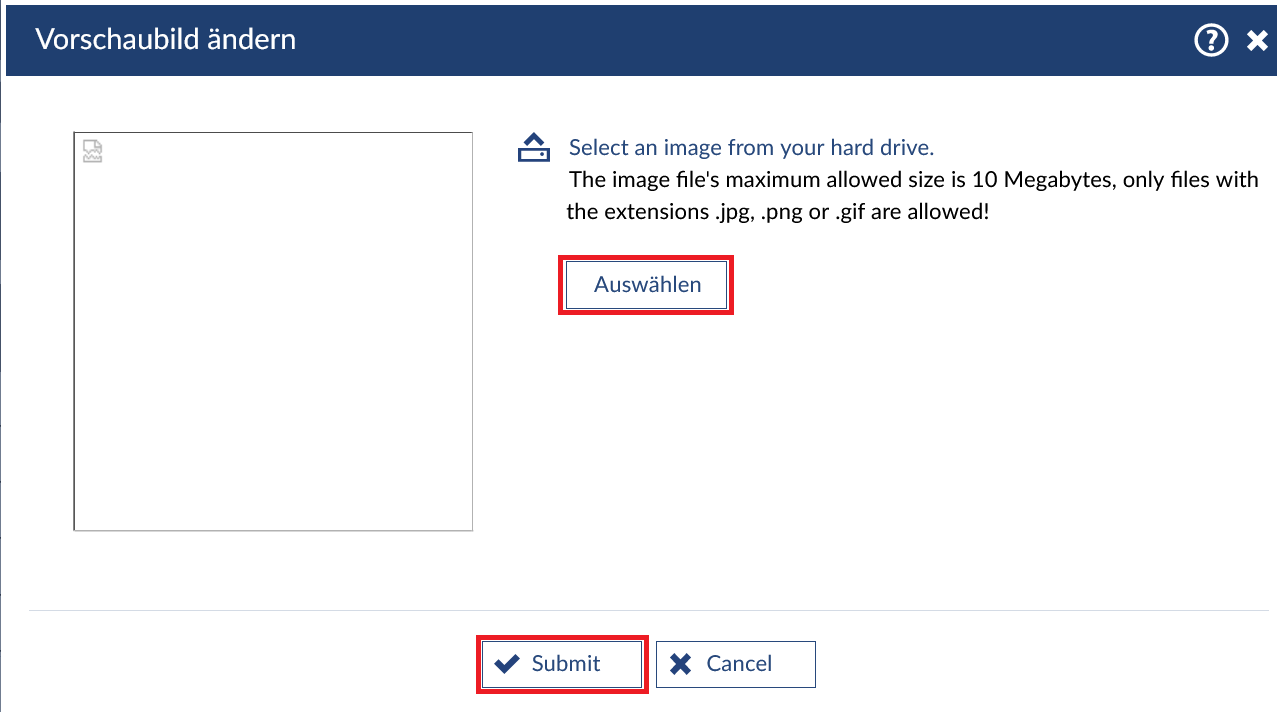Screen dimensions: 1277x712
Task: Click the word "Cancel" on its button
Action: tap(739, 664)
